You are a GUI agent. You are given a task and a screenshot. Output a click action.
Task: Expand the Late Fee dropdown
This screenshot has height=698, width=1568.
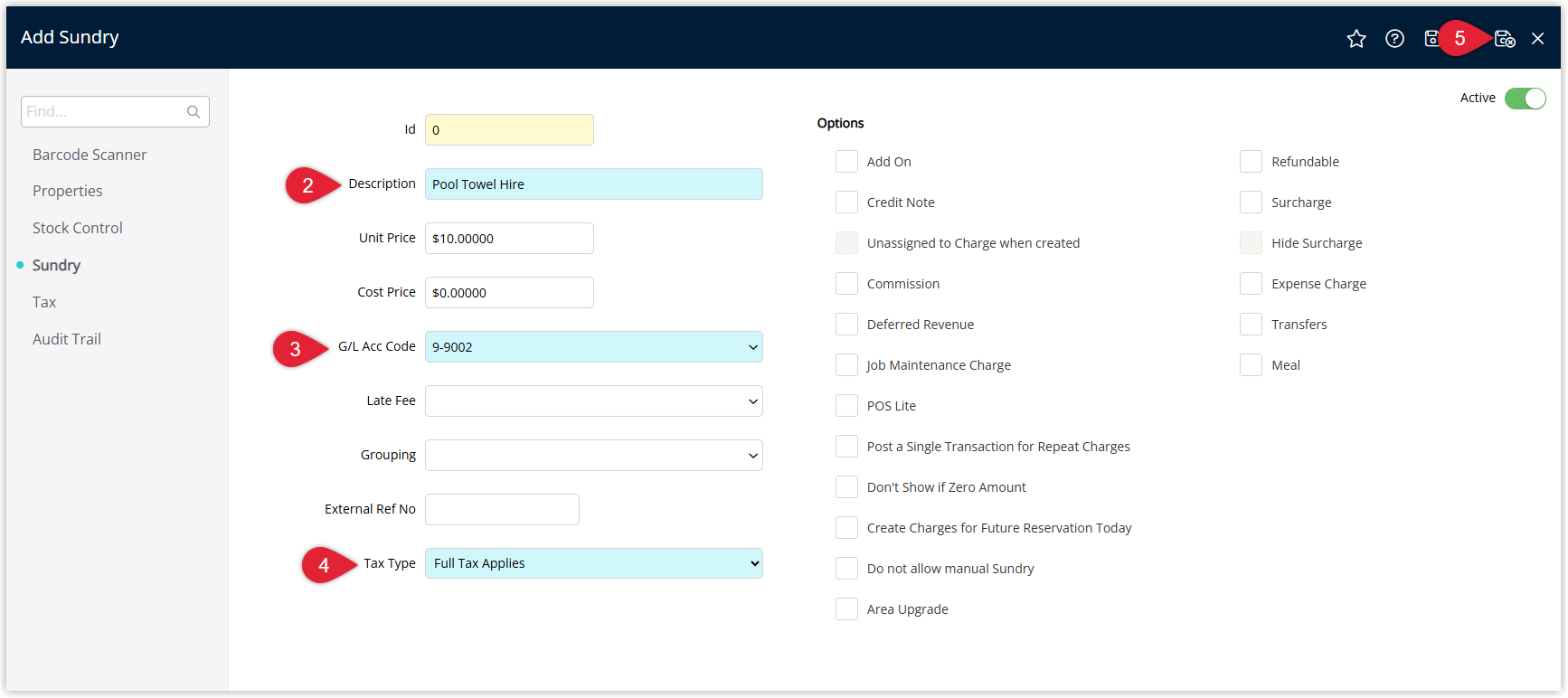coord(594,401)
